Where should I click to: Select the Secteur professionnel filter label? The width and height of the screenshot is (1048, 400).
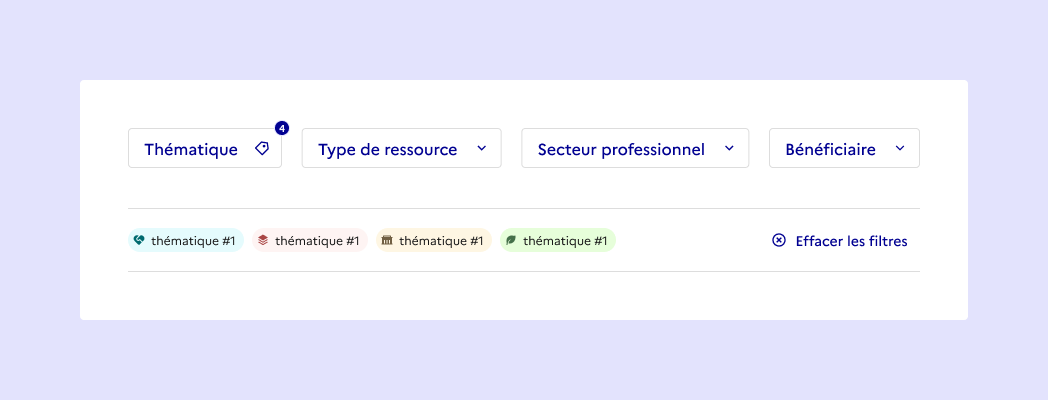click(x=621, y=149)
